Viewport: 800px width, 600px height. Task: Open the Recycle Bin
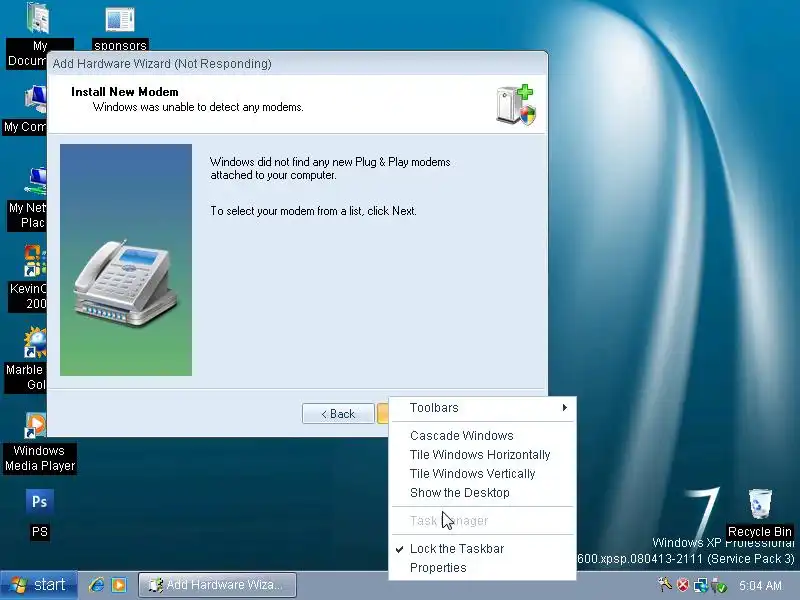[x=760, y=504]
